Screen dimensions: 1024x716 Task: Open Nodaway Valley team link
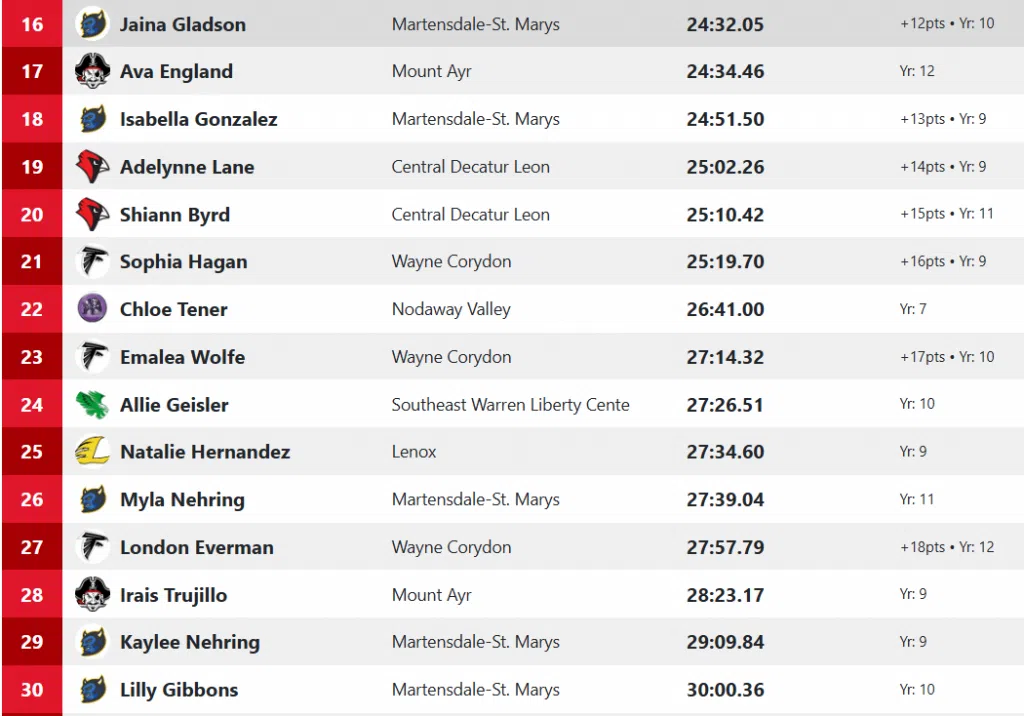click(451, 310)
